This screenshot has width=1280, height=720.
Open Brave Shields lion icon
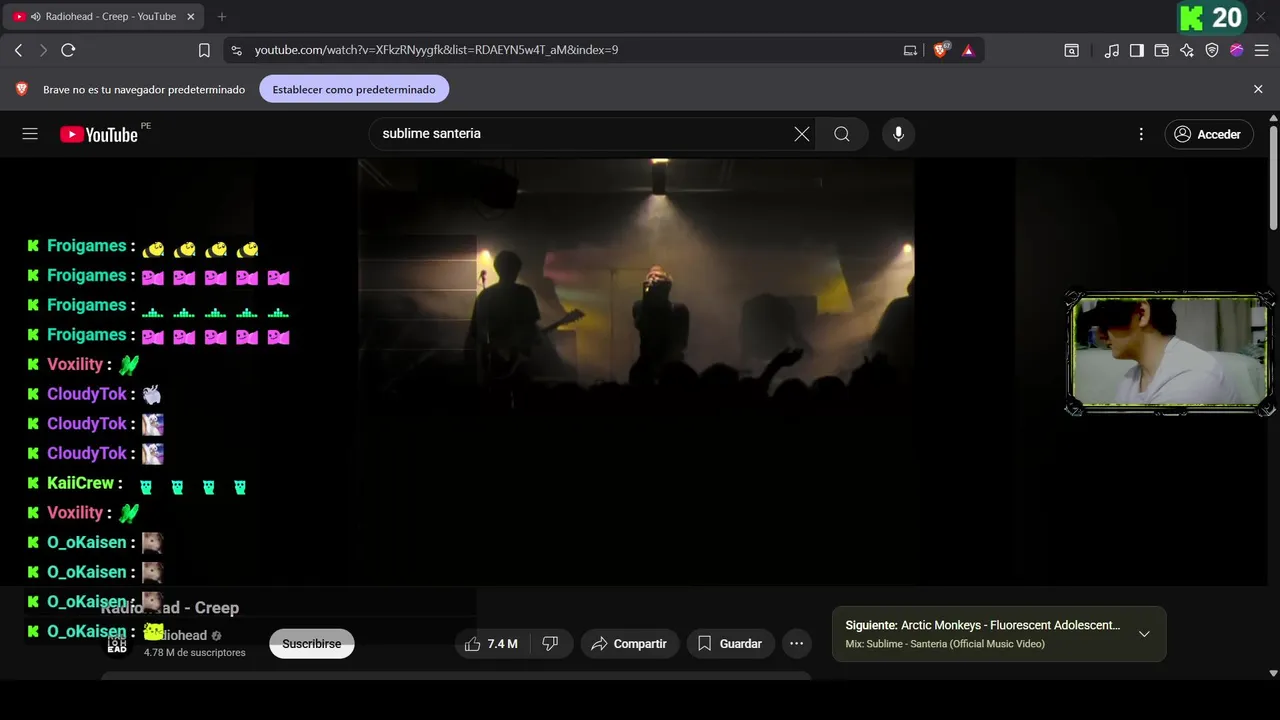[x=940, y=50]
